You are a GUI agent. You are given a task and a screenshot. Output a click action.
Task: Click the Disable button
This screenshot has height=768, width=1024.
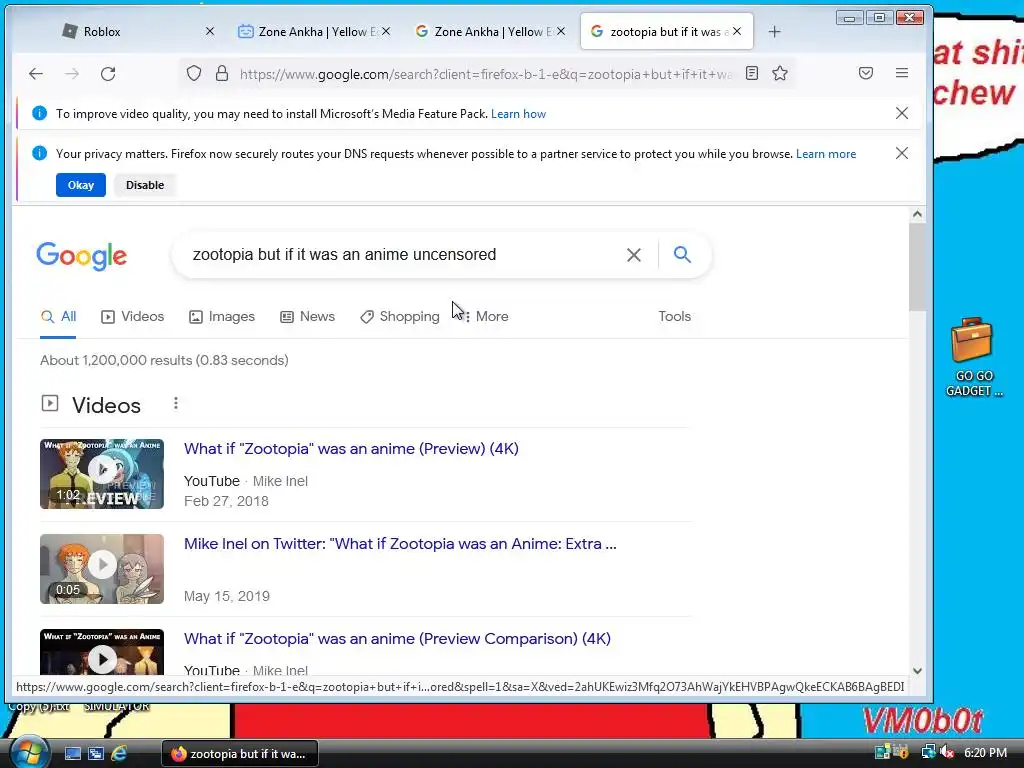coord(145,185)
